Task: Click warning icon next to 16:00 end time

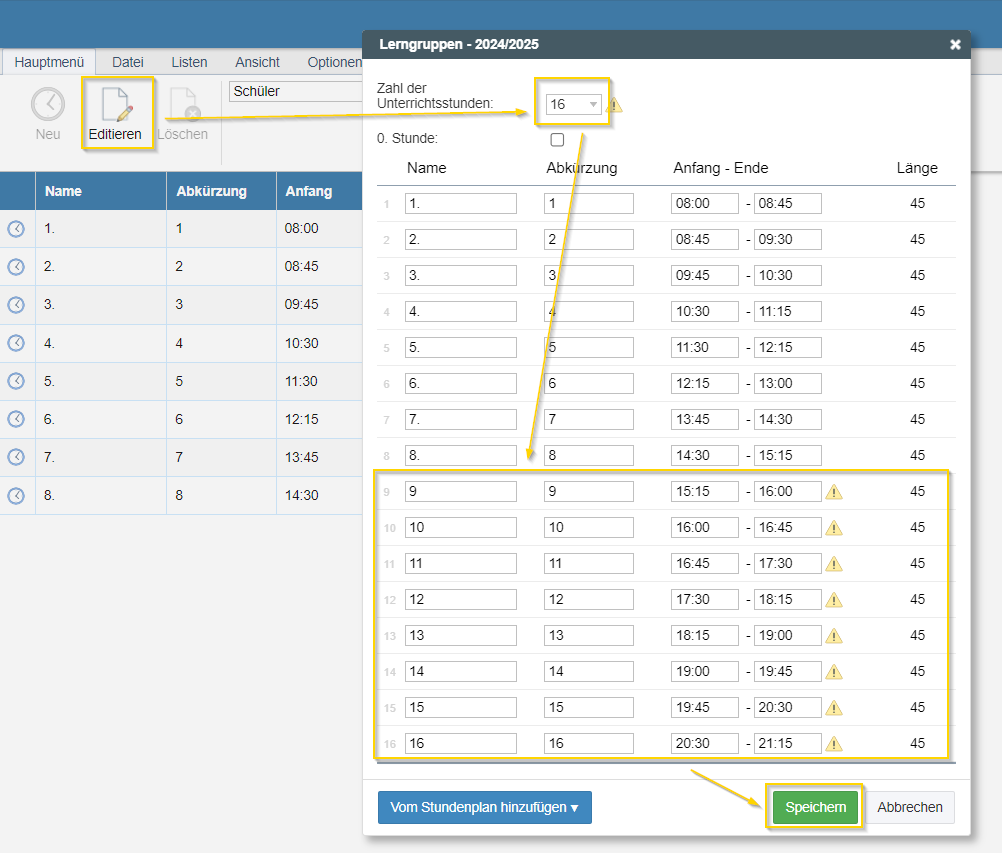Action: pyautogui.click(x=834, y=492)
